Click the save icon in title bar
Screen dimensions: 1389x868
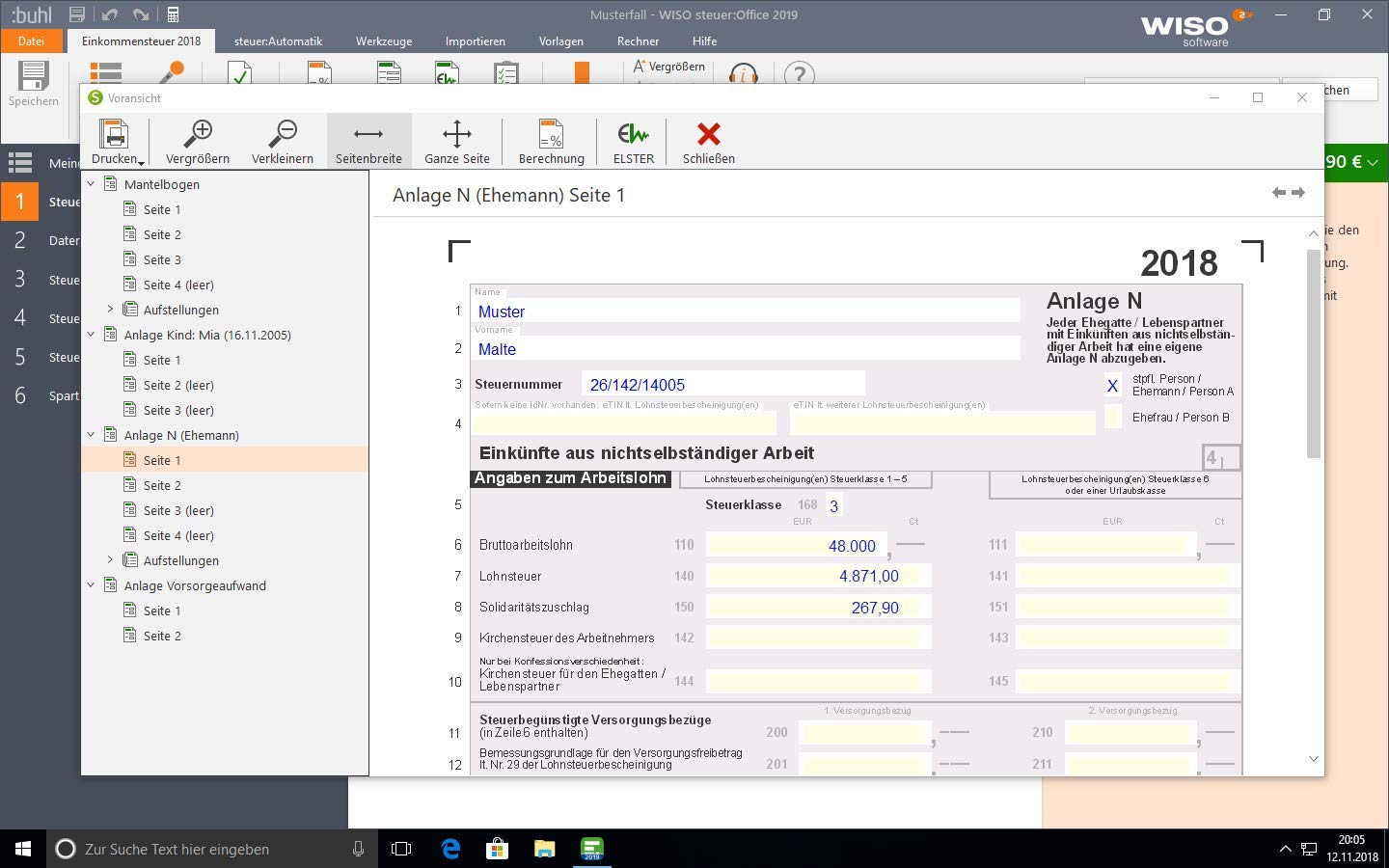76,14
